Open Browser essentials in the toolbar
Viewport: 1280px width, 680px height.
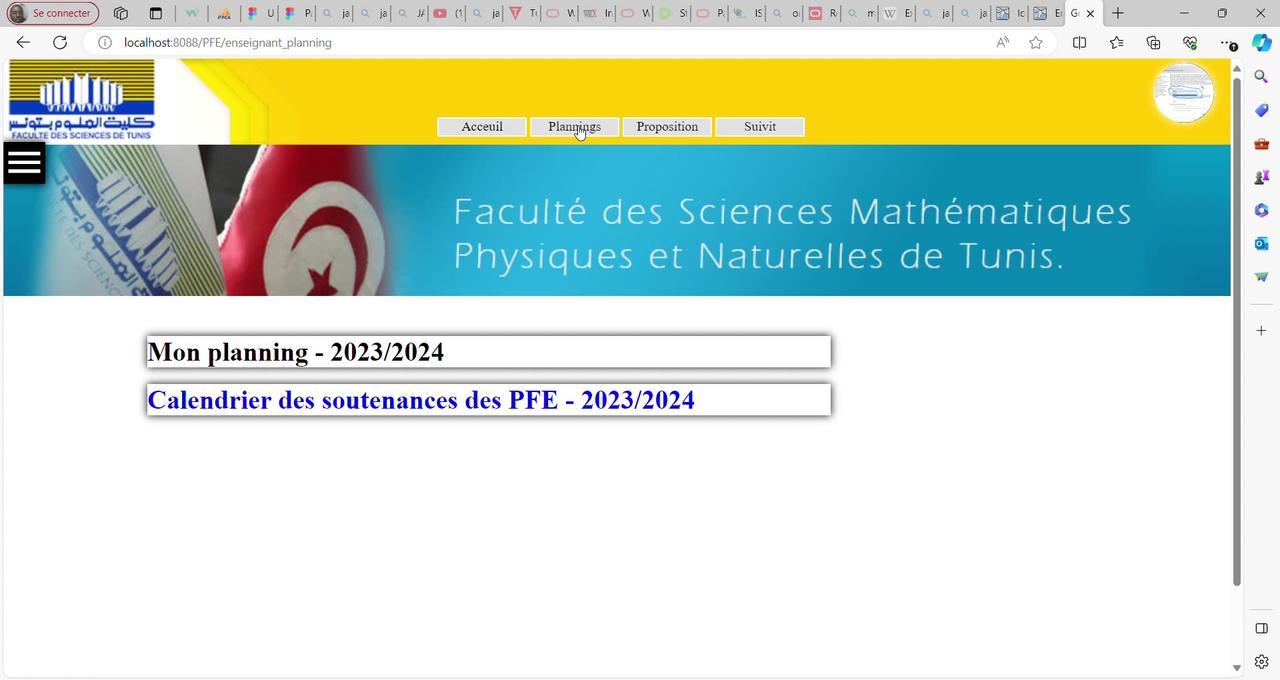[x=1189, y=43]
